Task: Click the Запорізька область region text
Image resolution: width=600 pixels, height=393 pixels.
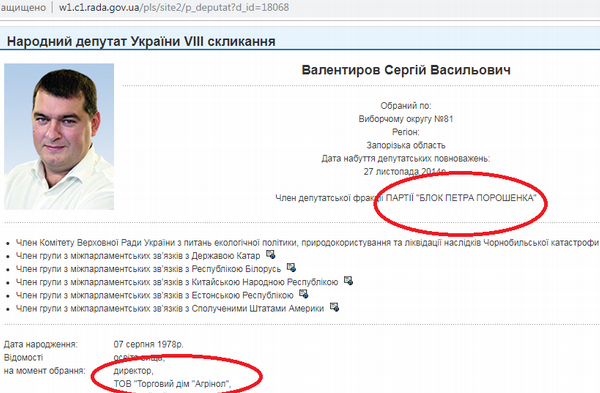Action: coord(406,145)
